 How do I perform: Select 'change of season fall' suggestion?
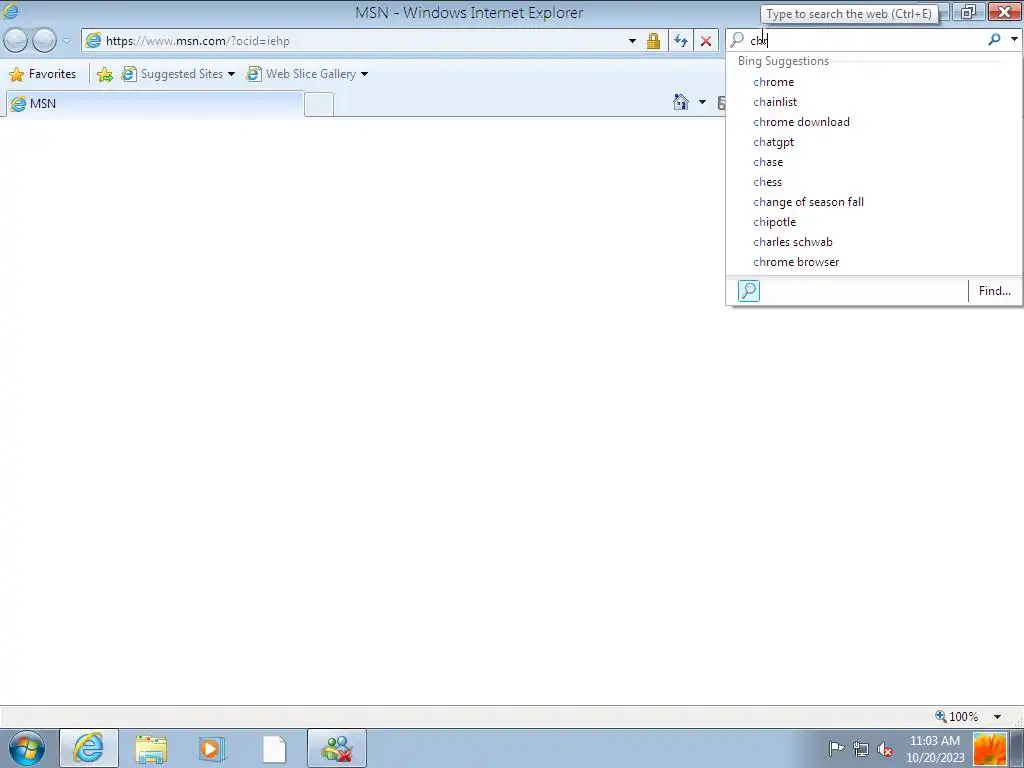click(874, 202)
